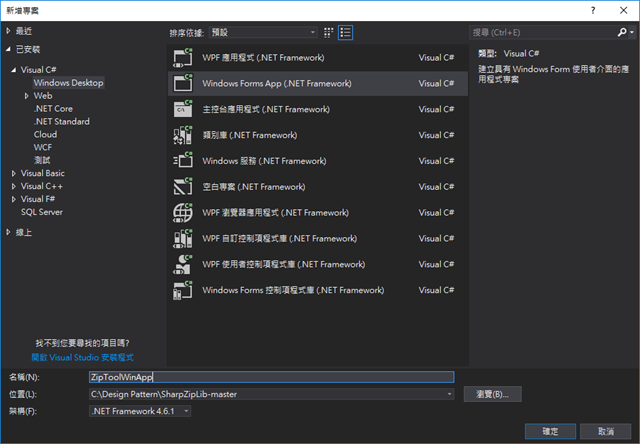Expand the Visual Basic node

coord(14,173)
